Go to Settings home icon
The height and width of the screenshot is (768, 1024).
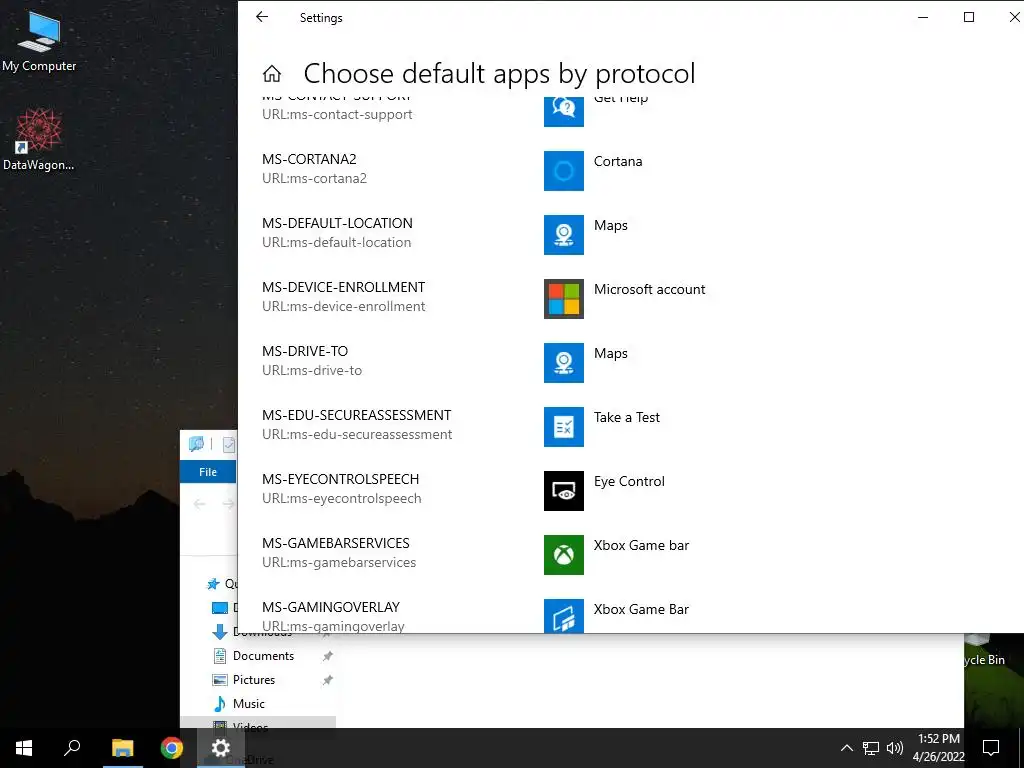tap(272, 74)
